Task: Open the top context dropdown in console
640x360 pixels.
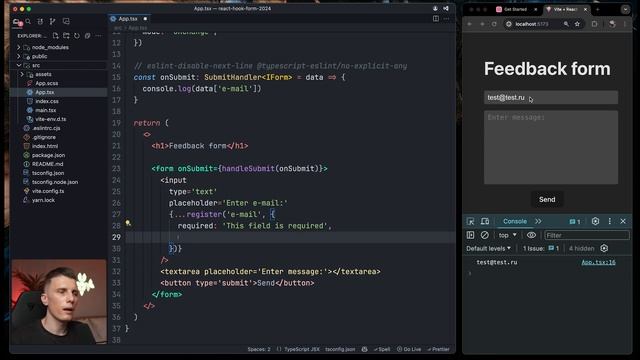Action: [507, 235]
